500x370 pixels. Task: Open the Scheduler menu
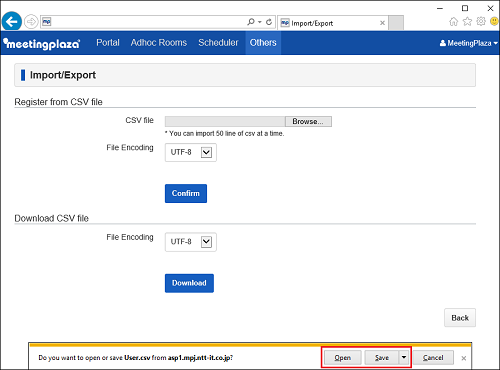click(x=218, y=43)
